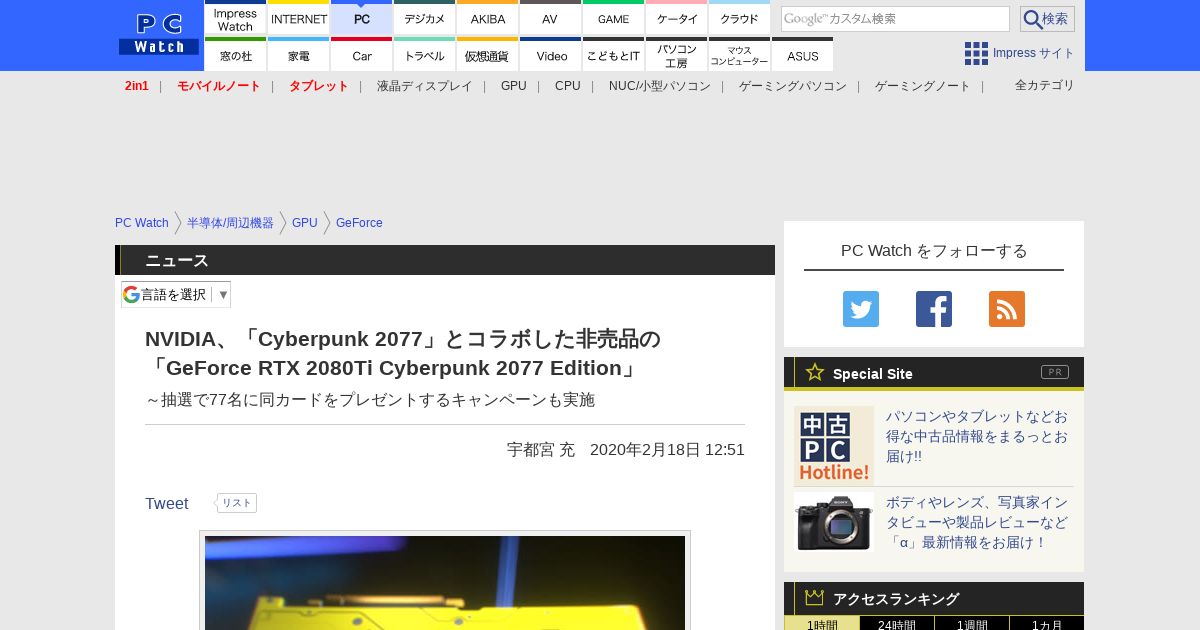Switch to the INTERNET tab

click(299, 18)
